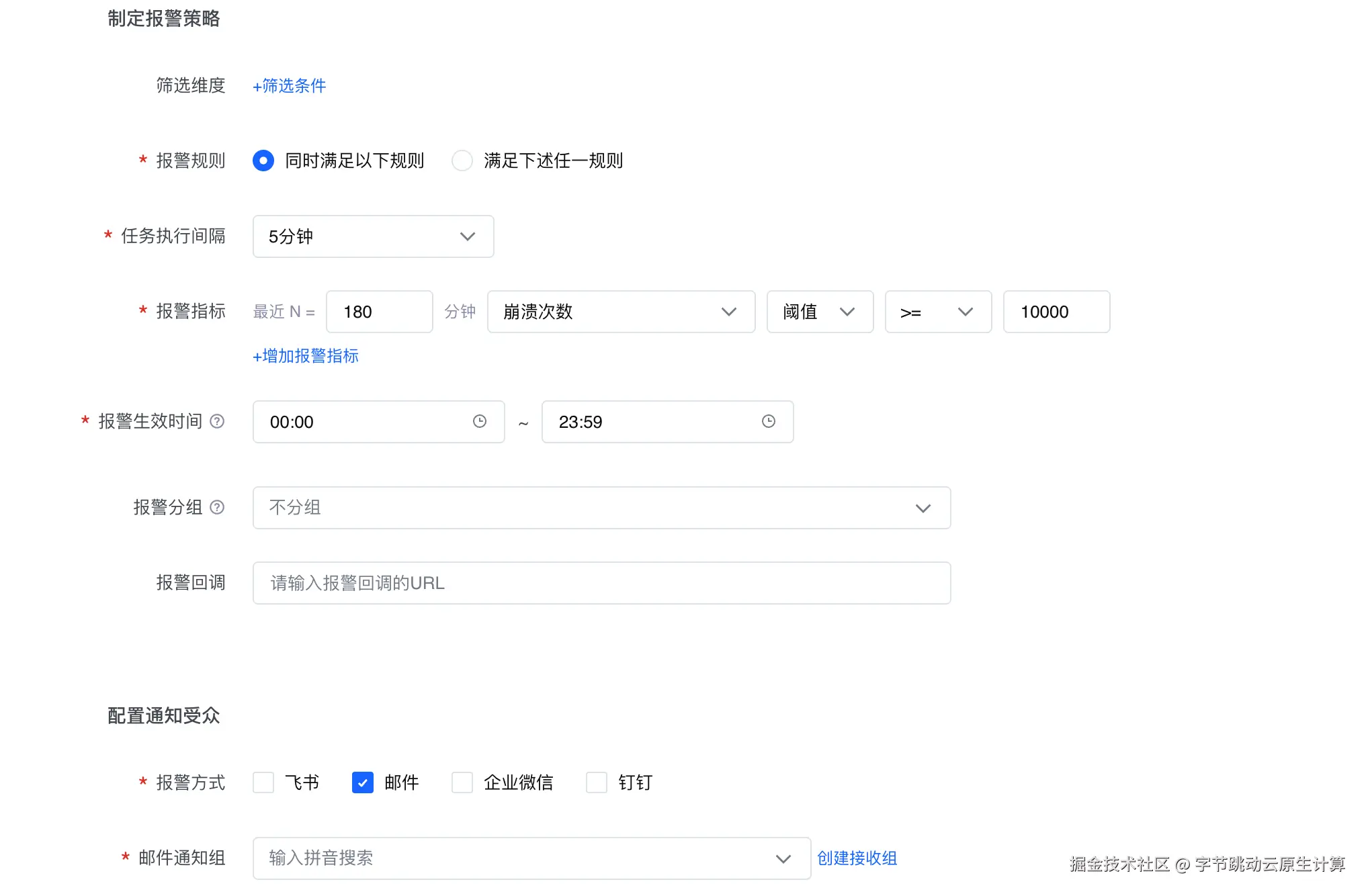
Task: Expand the 崩溃次数 metric dropdown
Action: tap(621, 312)
